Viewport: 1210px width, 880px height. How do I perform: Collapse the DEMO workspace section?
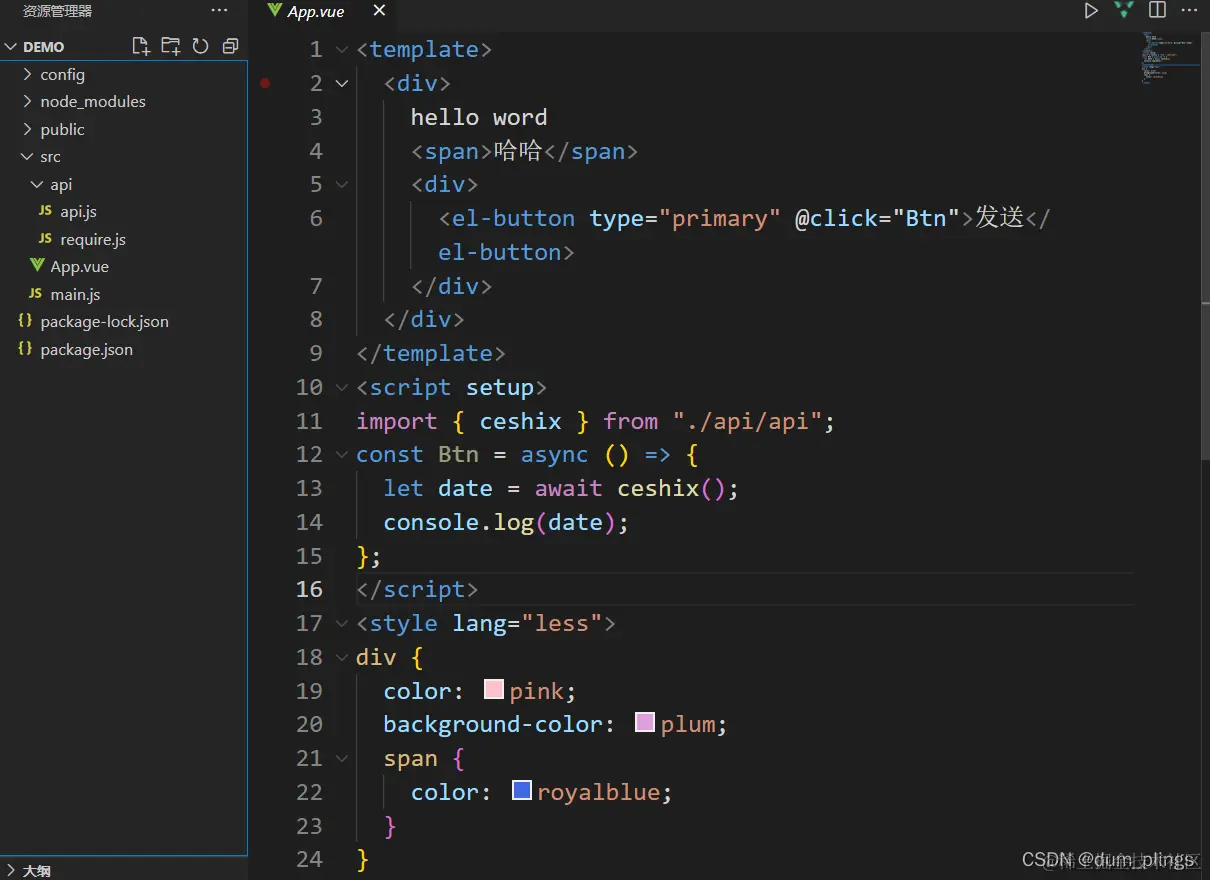11,46
